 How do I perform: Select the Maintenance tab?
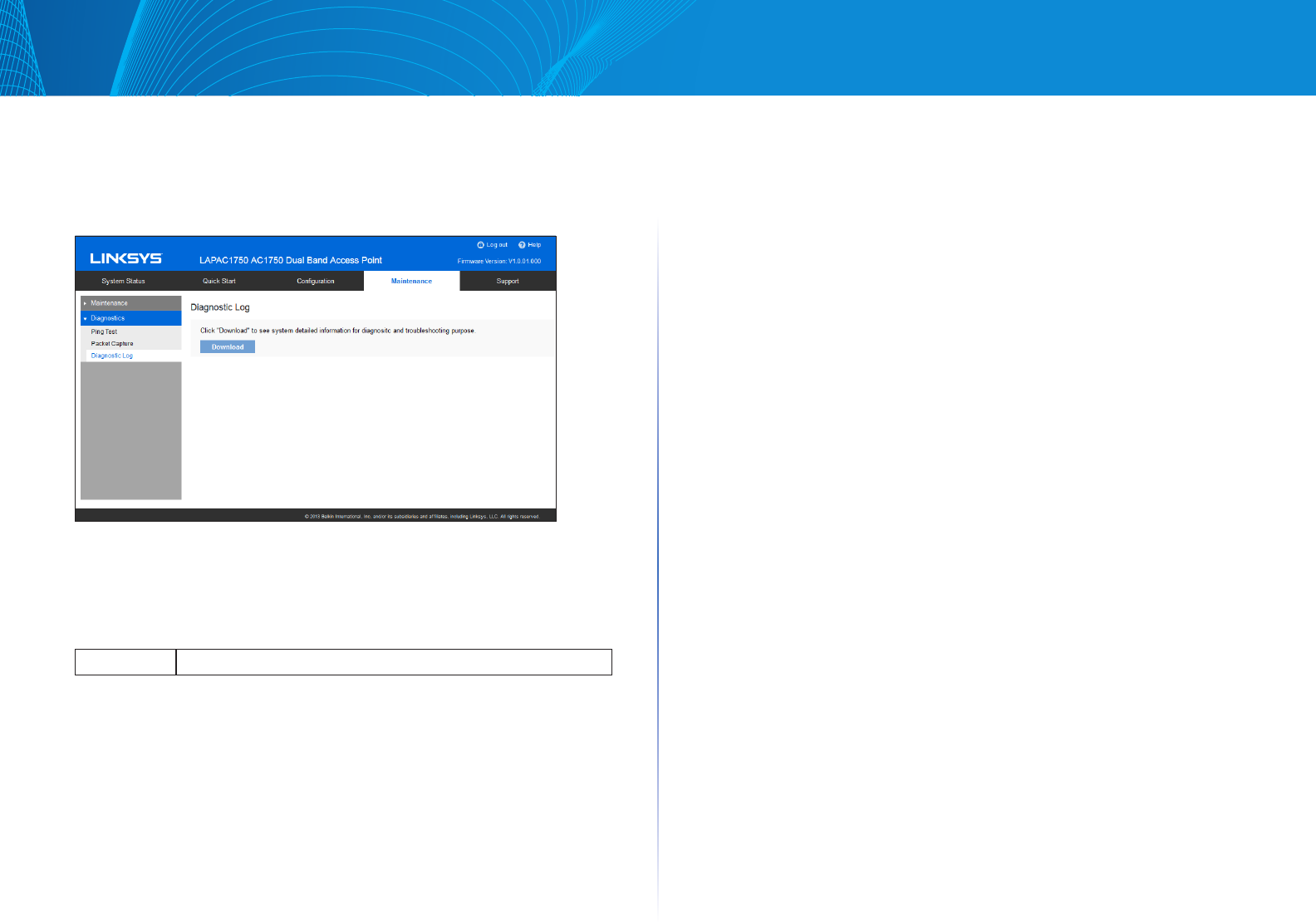[411, 281]
